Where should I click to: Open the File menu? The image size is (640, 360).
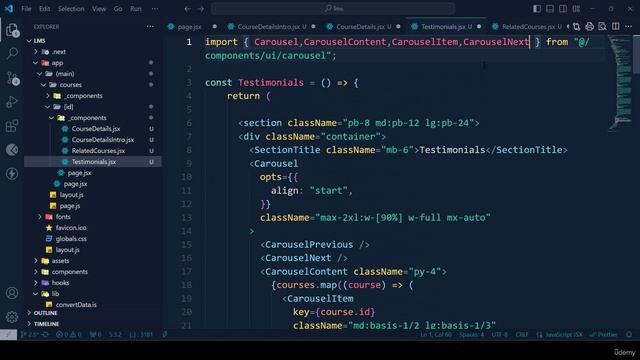click(x=27, y=9)
